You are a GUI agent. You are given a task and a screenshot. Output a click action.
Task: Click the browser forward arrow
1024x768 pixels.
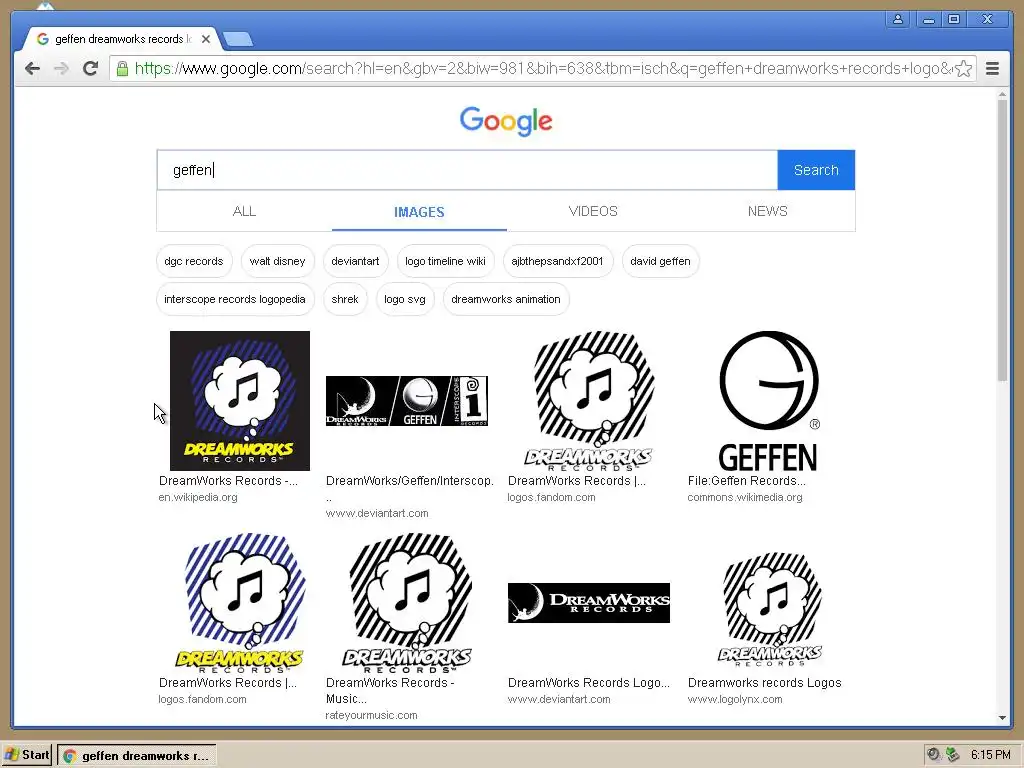pyautogui.click(x=61, y=68)
